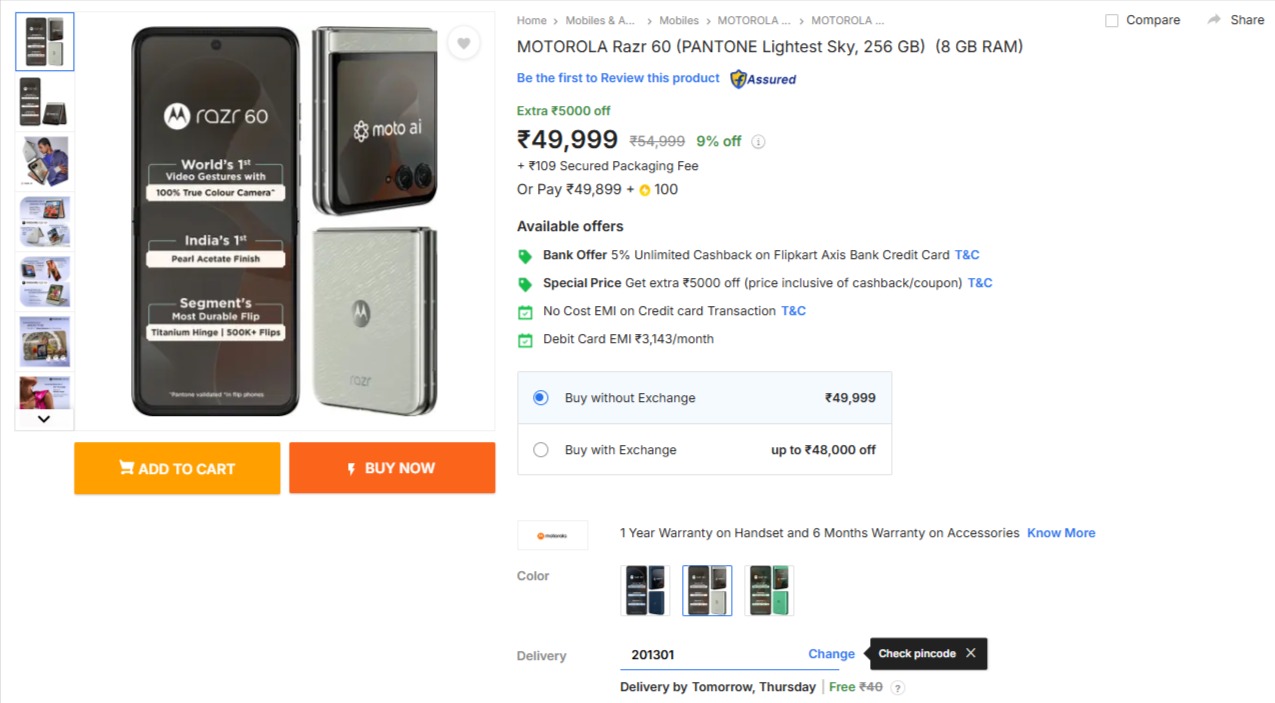This screenshot has width=1275, height=703.
Task: Click the Share arrow icon
Action: (1214, 20)
